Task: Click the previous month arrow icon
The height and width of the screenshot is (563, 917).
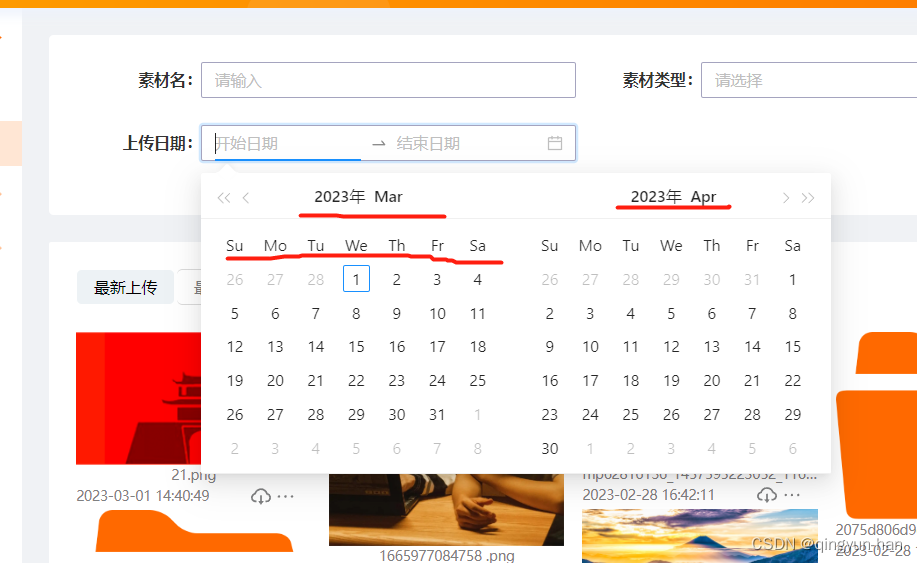Action: [x=246, y=198]
